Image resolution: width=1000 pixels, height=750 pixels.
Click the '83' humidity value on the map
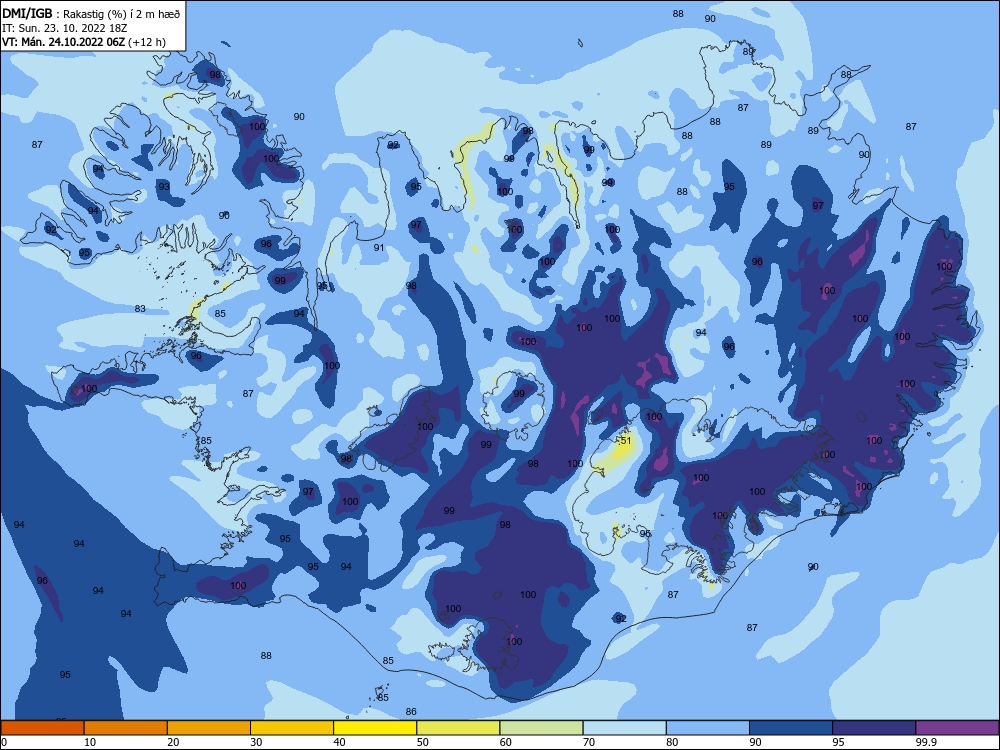click(140, 309)
